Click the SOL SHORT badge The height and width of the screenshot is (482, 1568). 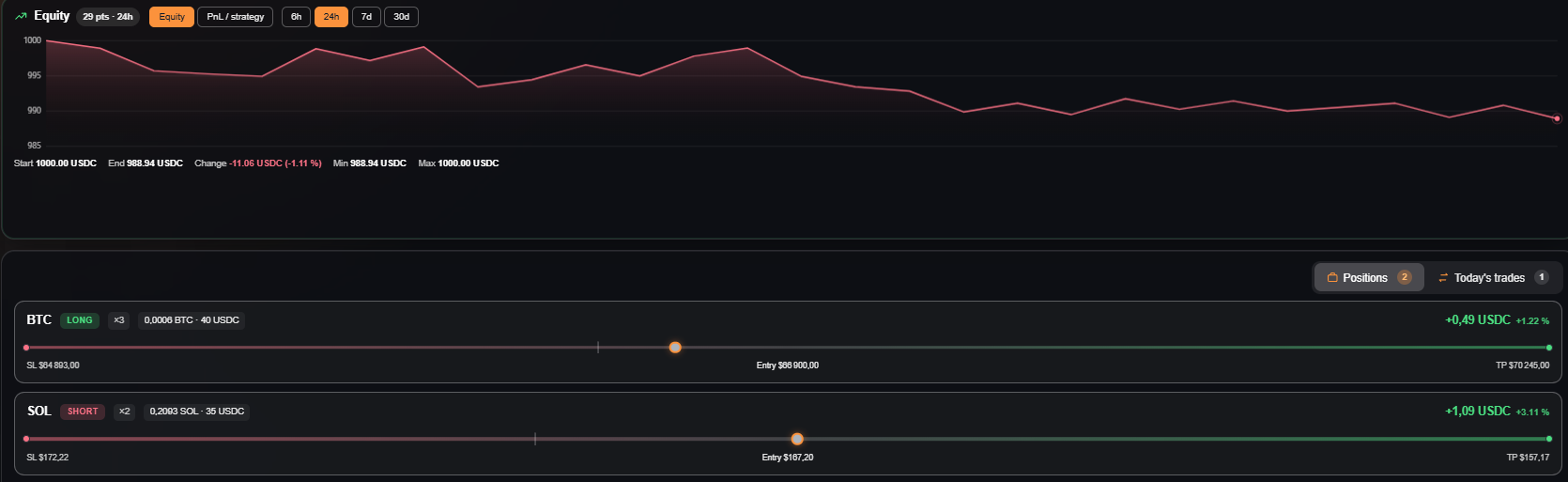[x=83, y=412]
